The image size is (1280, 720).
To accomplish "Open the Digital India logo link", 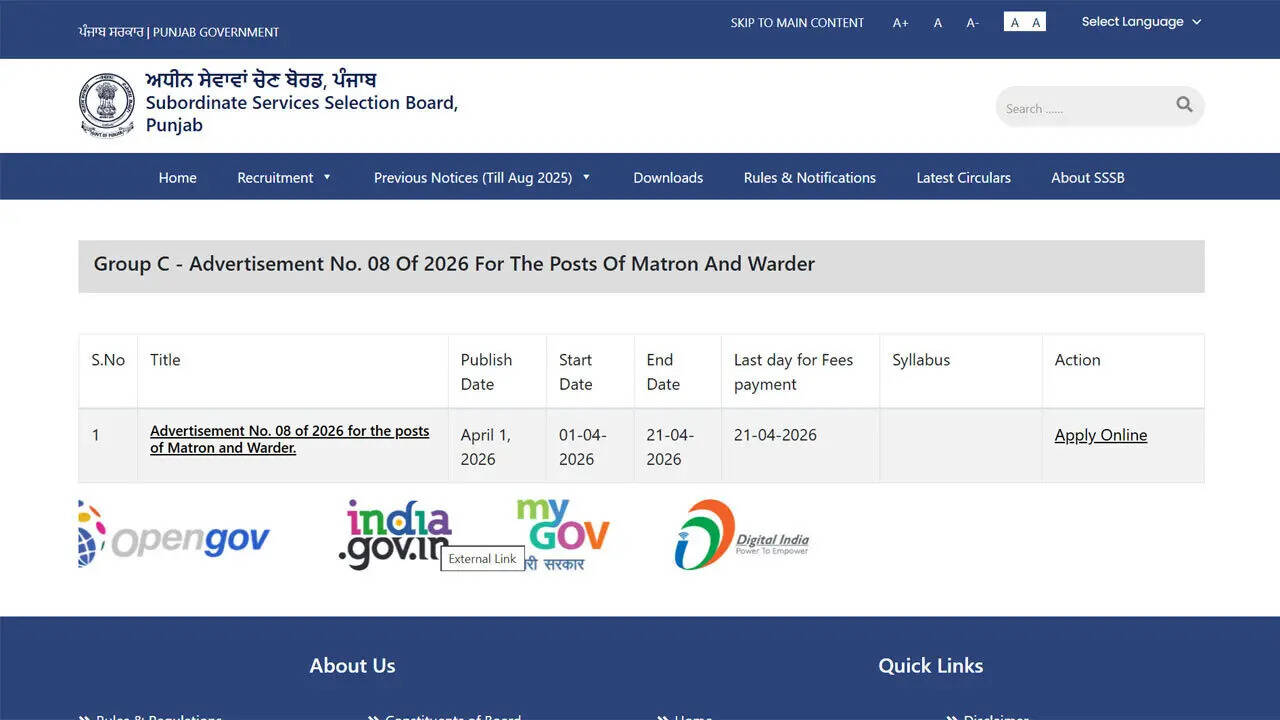I will pyautogui.click(x=741, y=536).
